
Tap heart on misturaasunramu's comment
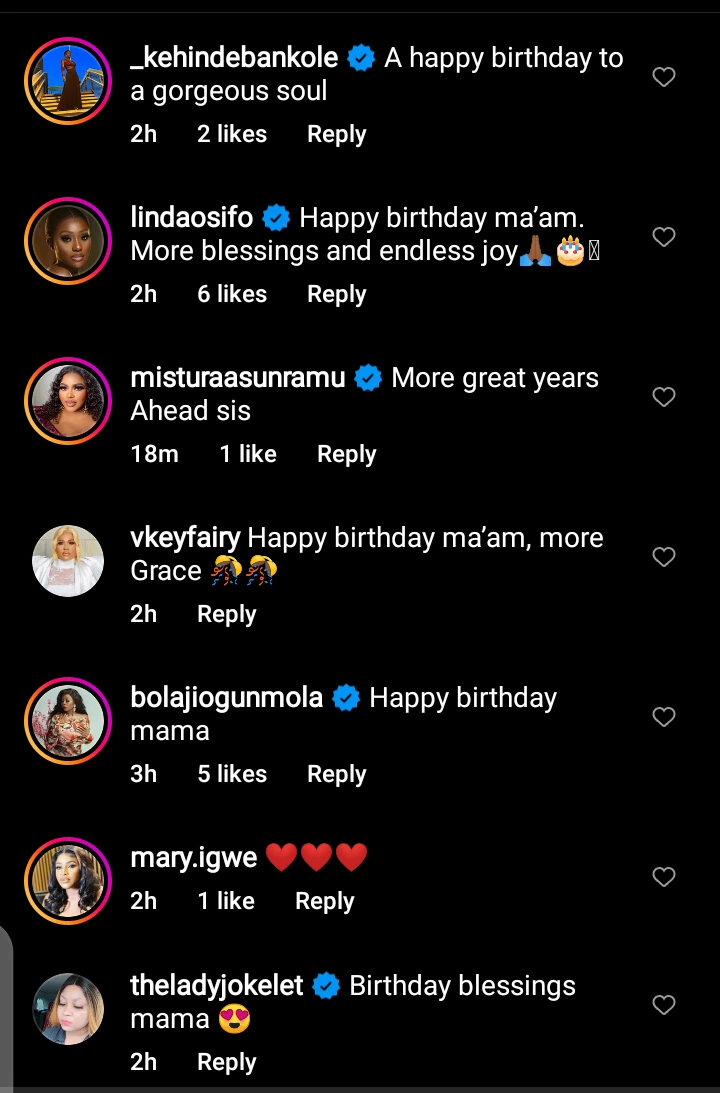click(664, 397)
